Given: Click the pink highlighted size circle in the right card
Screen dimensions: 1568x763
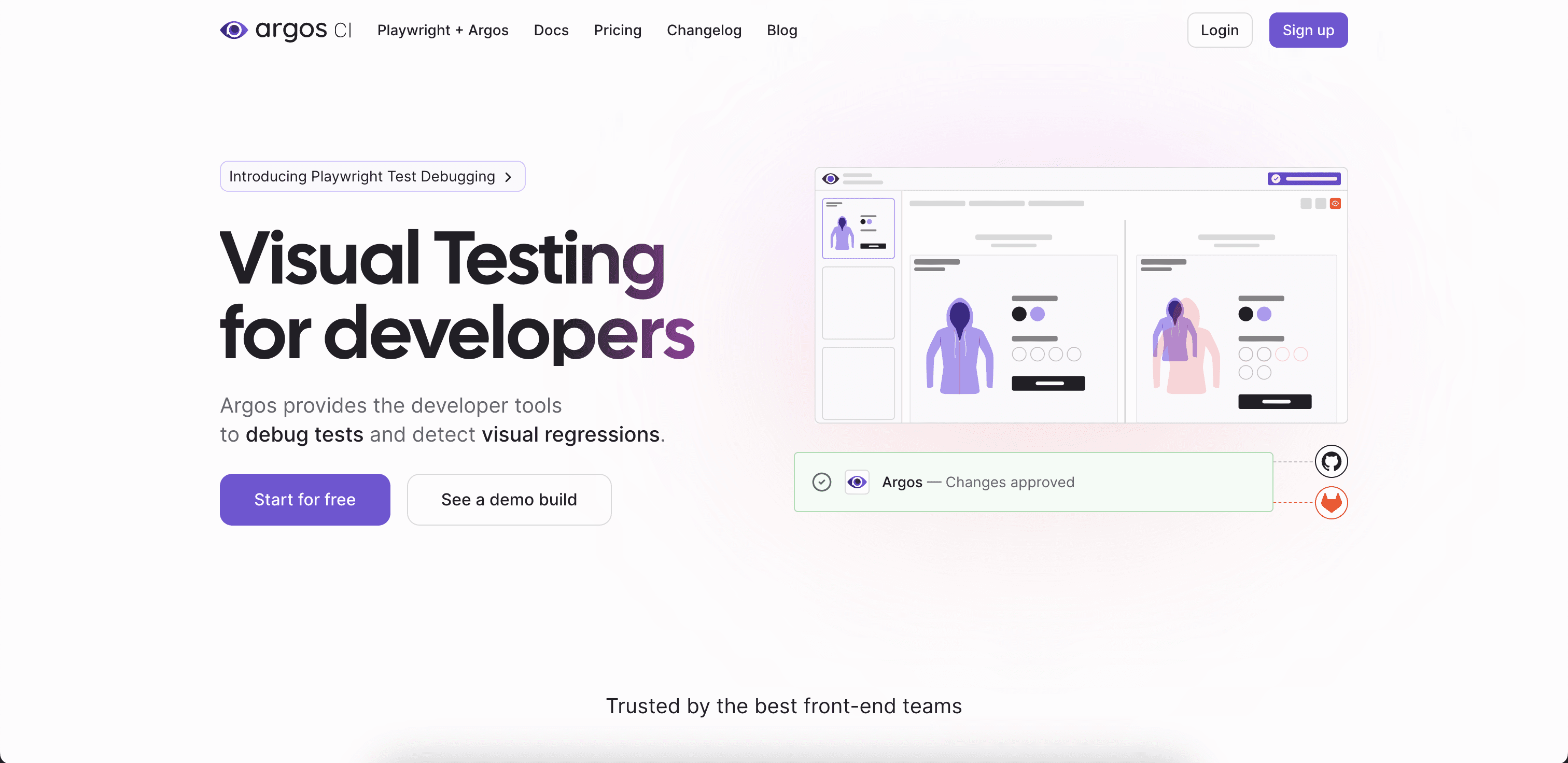Looking at the screenshot, I should point(1282,354).
